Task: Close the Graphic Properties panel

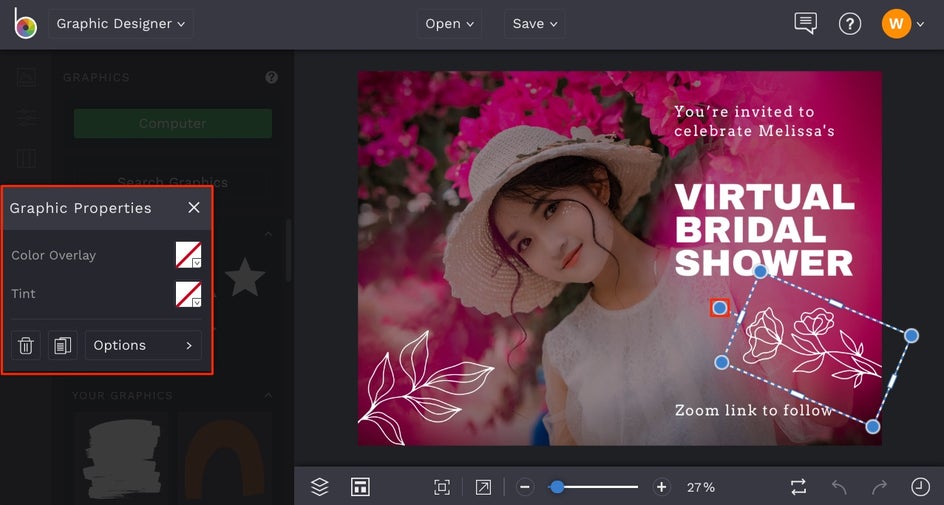Action: pos(194,208)
